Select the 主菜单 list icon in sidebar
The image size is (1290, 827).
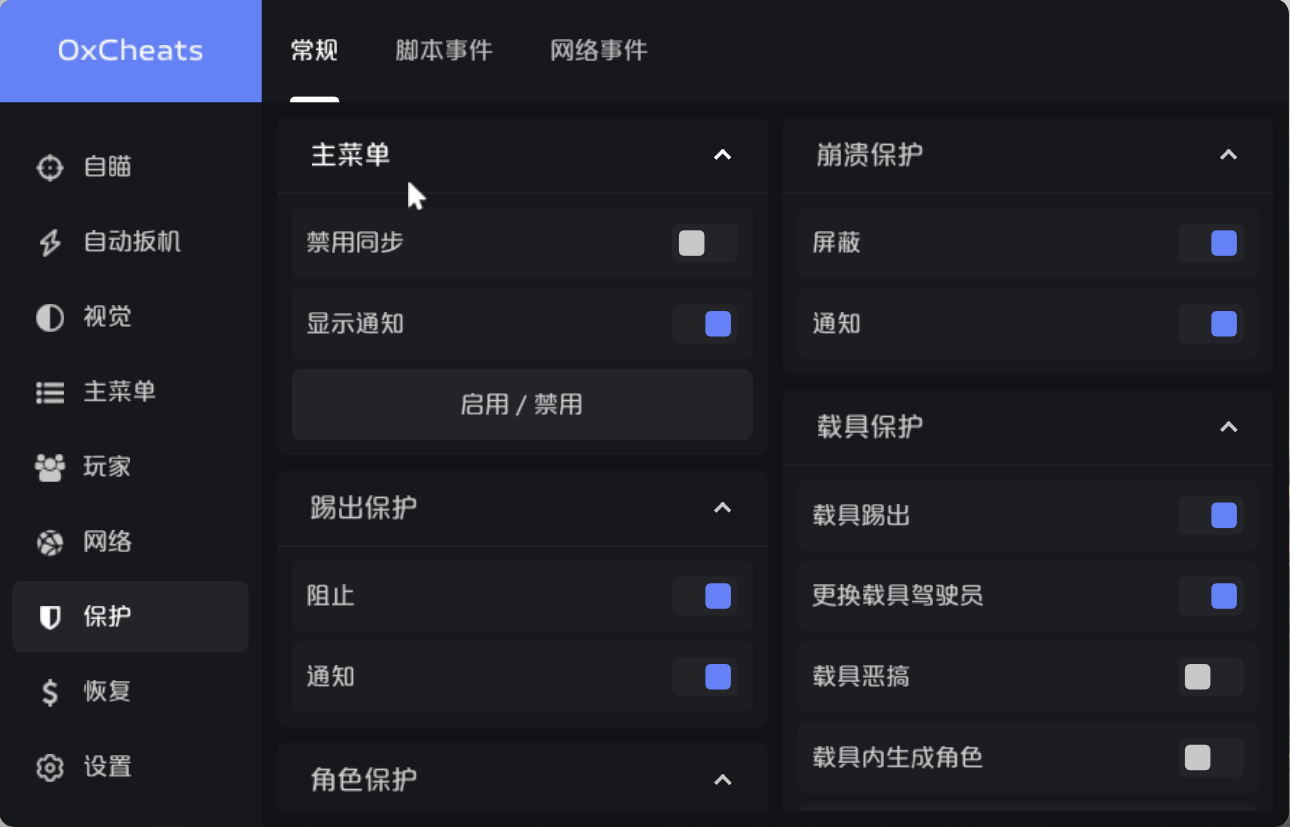click(x=49, y=392)
